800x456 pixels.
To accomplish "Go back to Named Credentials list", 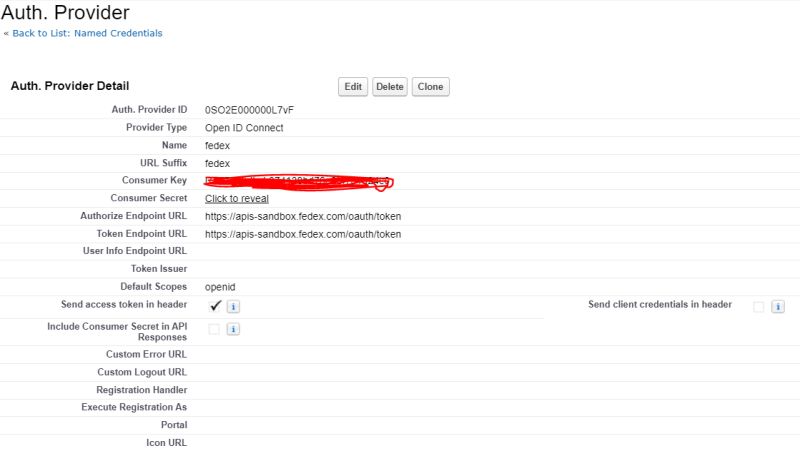I will [x=87, y=33].
